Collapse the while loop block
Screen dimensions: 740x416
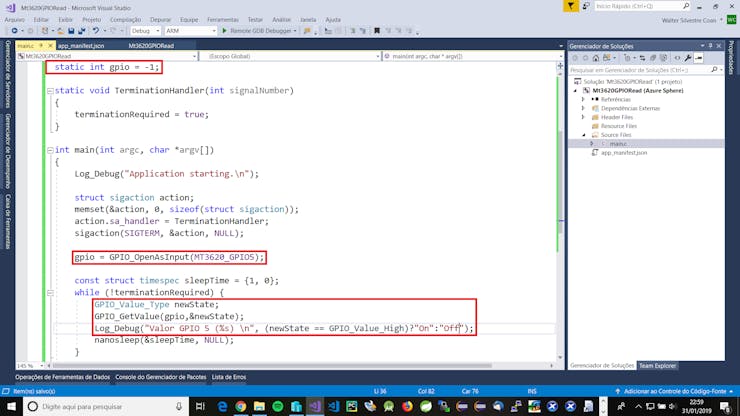50,293
